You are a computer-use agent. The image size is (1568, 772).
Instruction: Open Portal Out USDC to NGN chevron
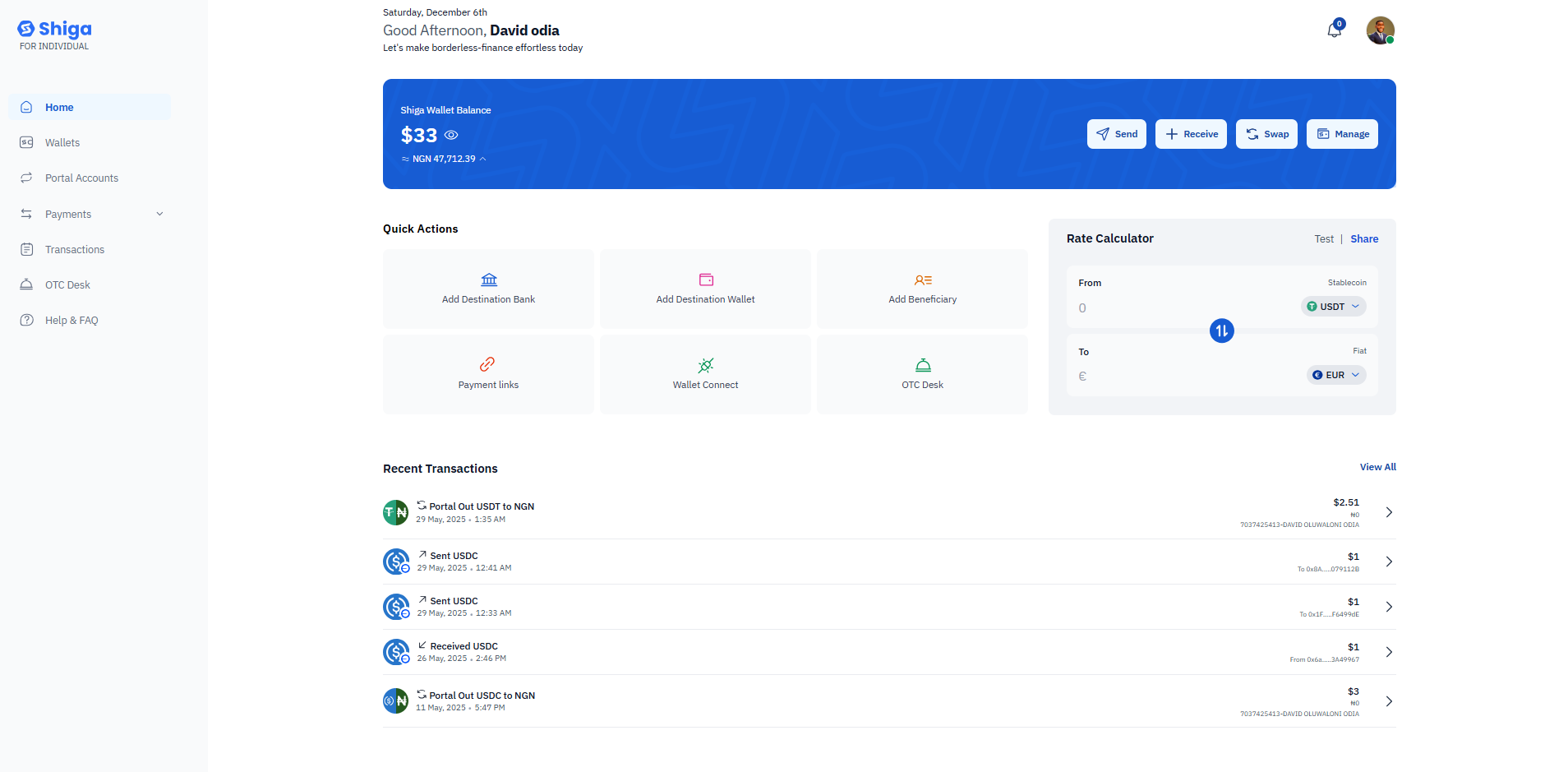1389,701
